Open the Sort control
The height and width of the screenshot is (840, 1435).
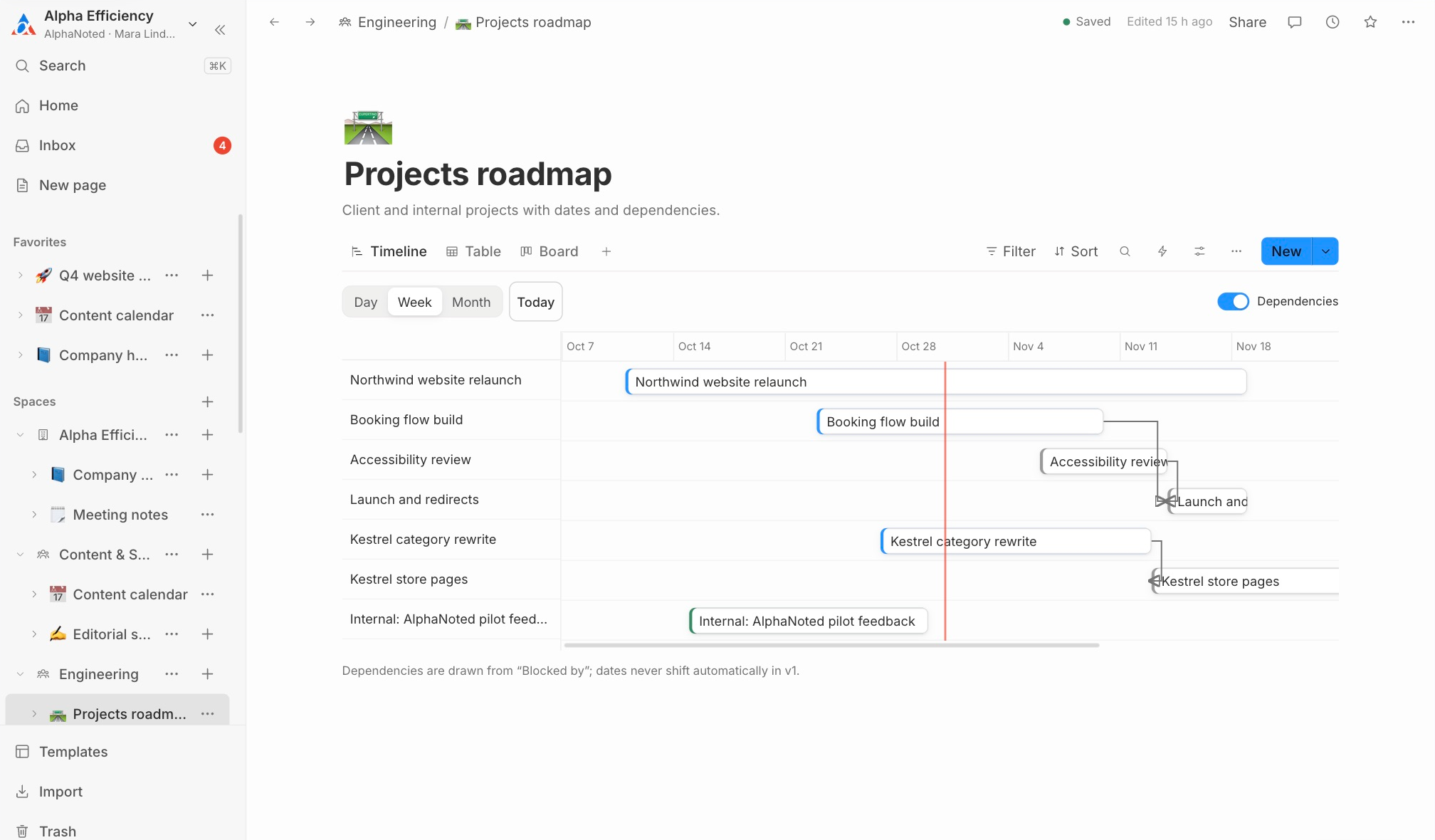(x=1076, y=251)
